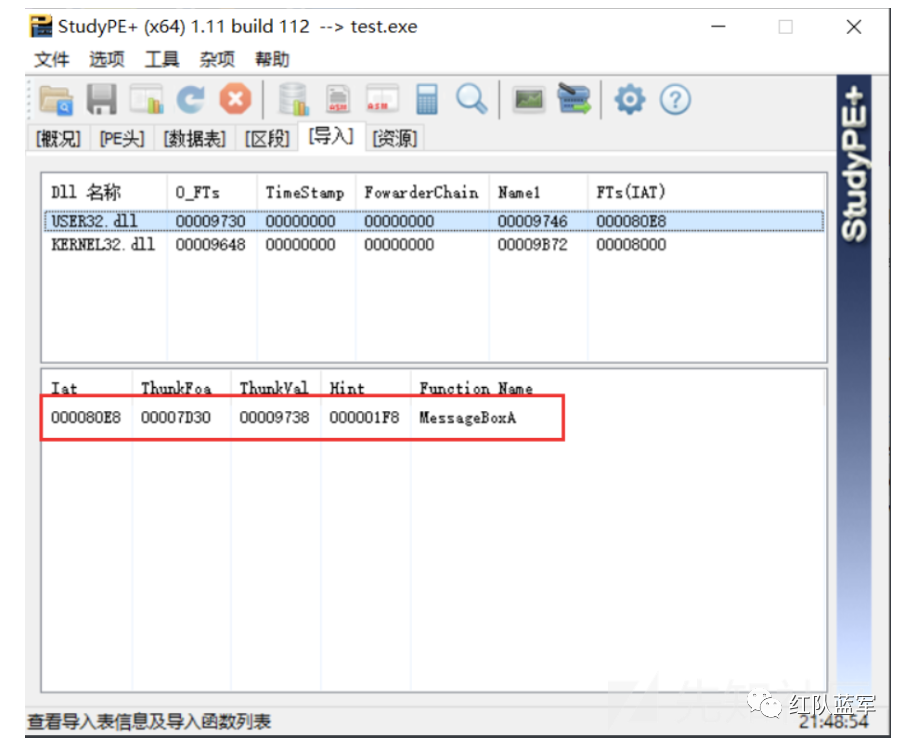Image resolution: width=906 pixels, height=745 pixels.
Task: Select the KERNEL32.dll row
Action: point(434,244)
